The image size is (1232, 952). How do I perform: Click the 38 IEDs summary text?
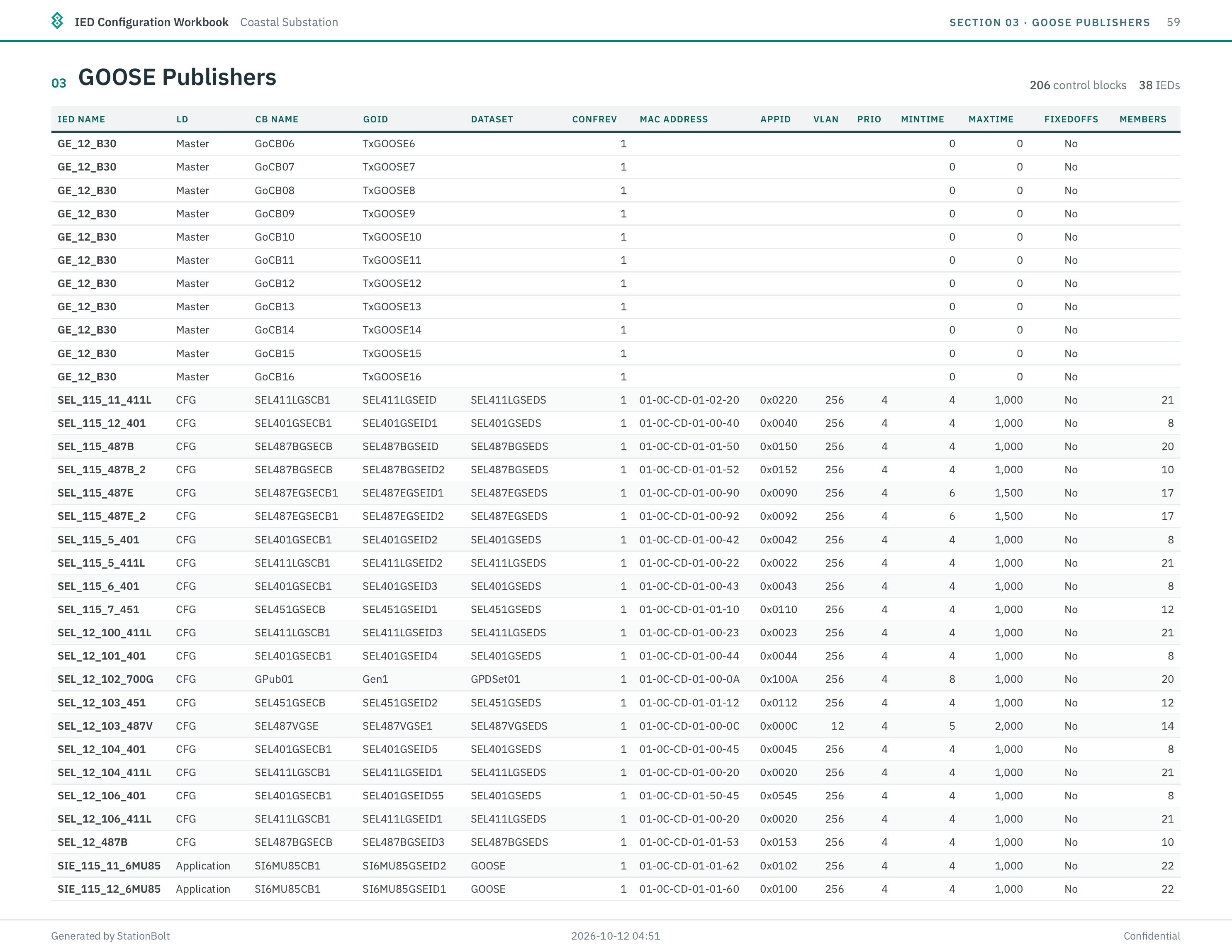[1159, 85]
